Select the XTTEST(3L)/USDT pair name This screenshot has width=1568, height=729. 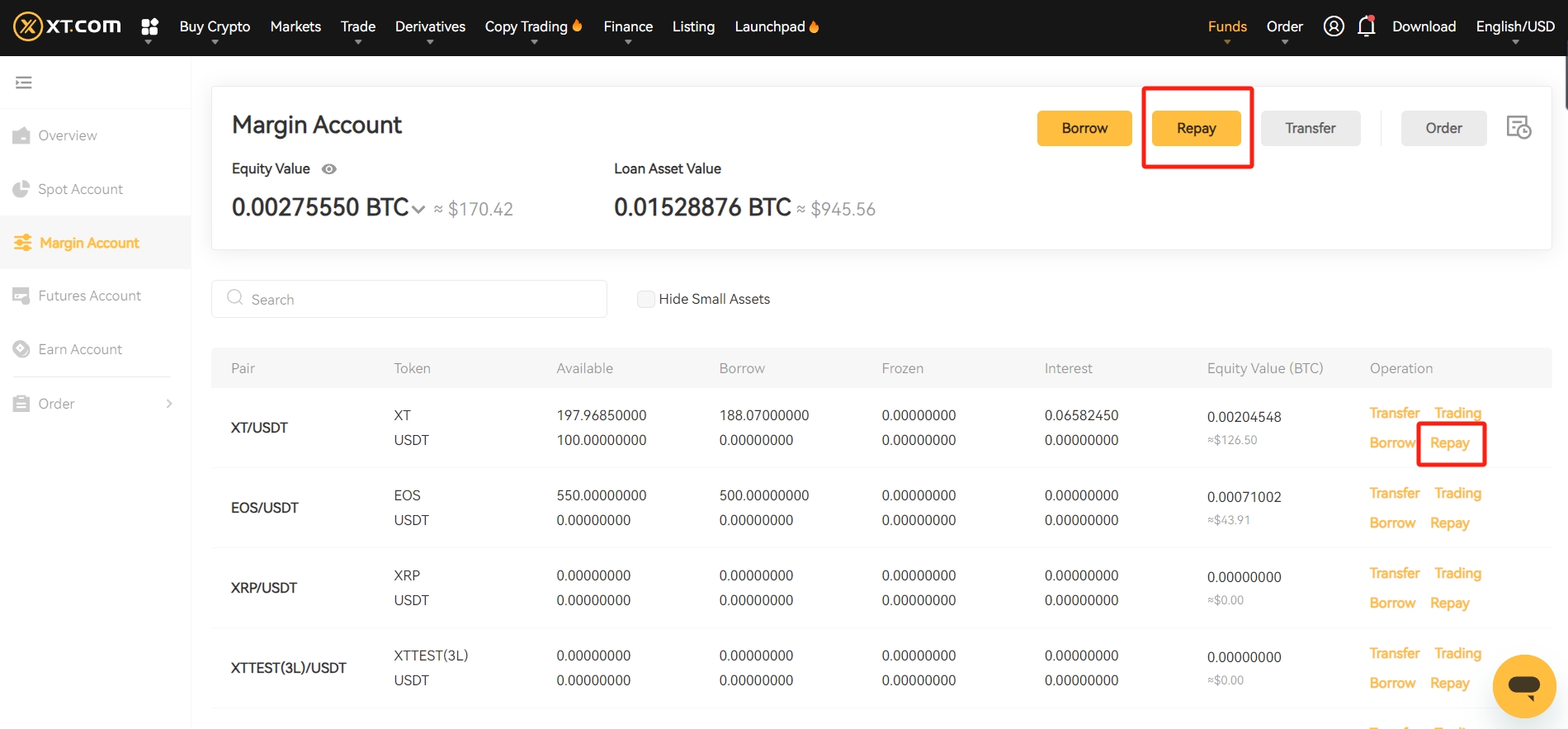tap(289, 668)
